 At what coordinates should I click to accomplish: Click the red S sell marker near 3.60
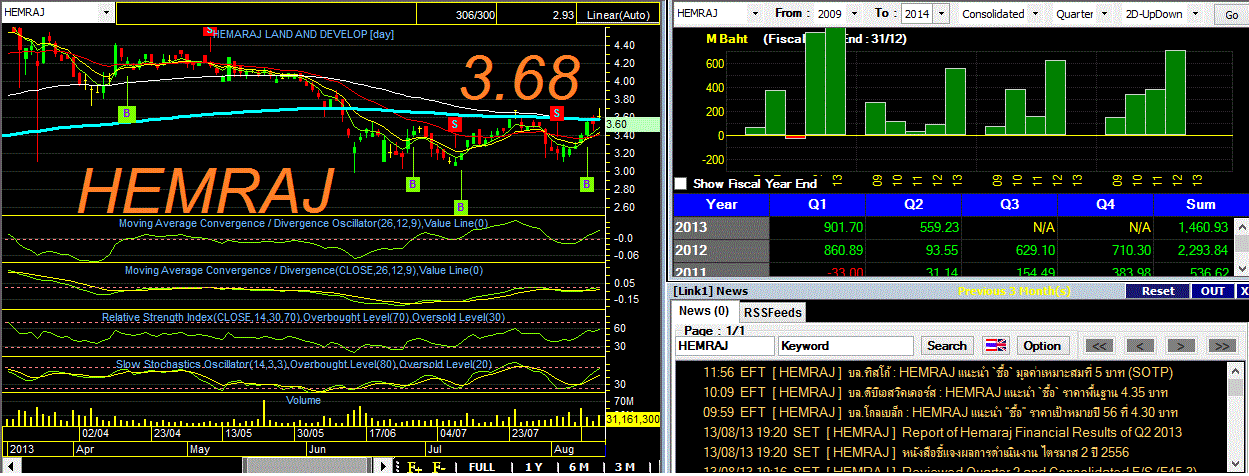[557, 113]
